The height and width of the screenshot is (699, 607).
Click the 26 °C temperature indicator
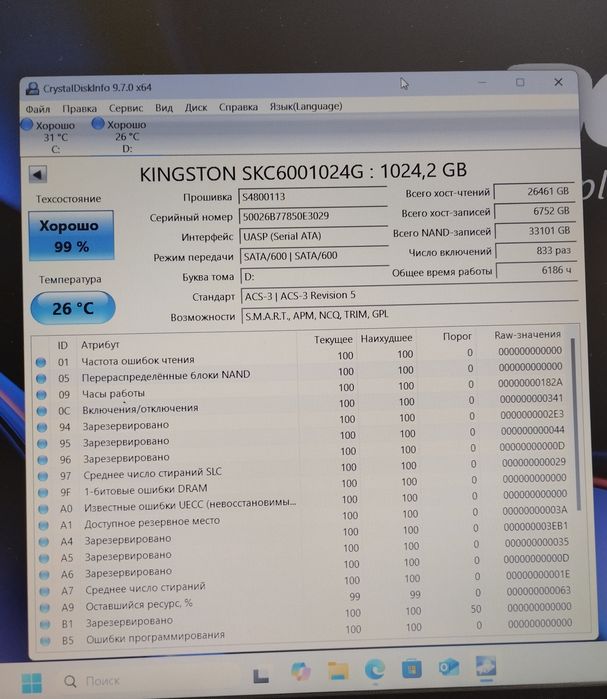click(73, 308)
